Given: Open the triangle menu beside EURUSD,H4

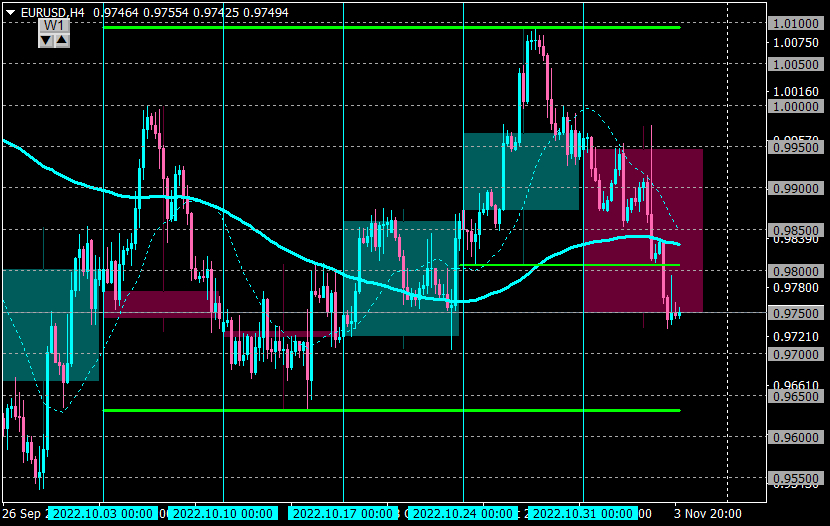Looking at the screenshot, I should click(10, 13).
